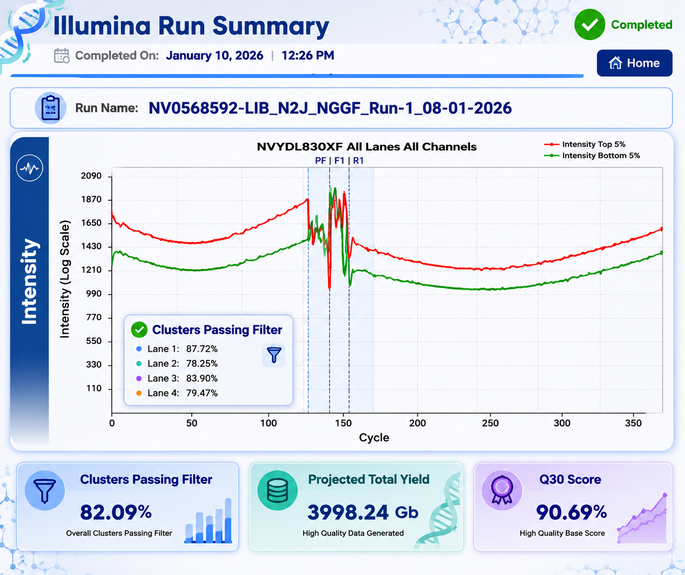Click the Lane 2 teal dot

coord(139,364)
